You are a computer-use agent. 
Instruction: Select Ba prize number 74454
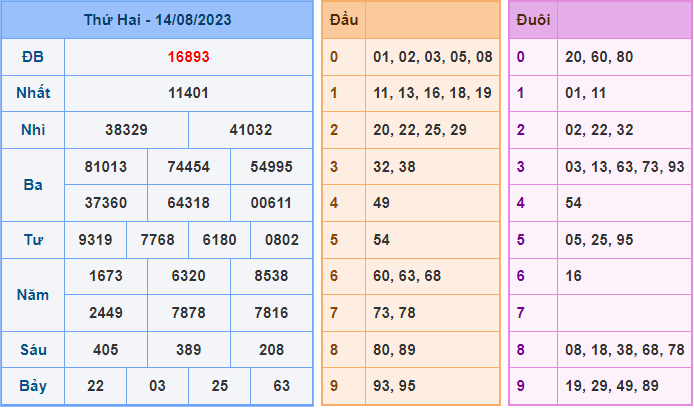click(x=189, y=167)
